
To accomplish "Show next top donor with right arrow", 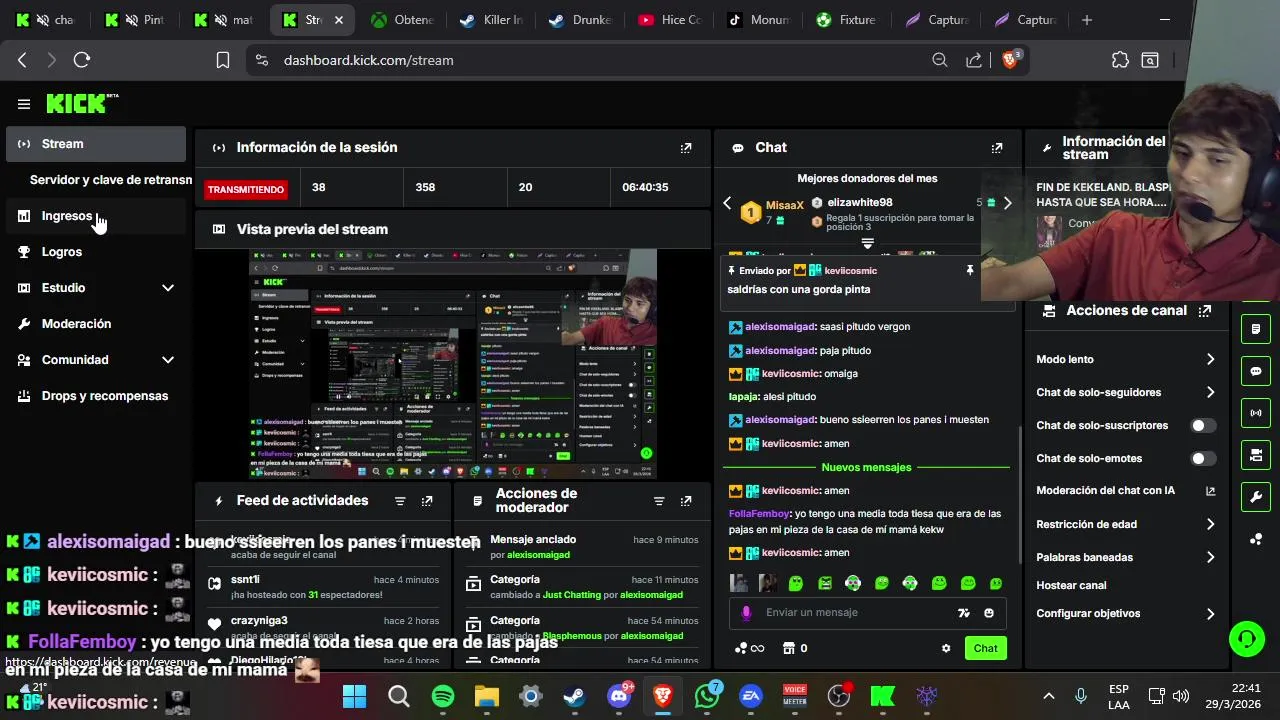I will tap(1007, 203).
